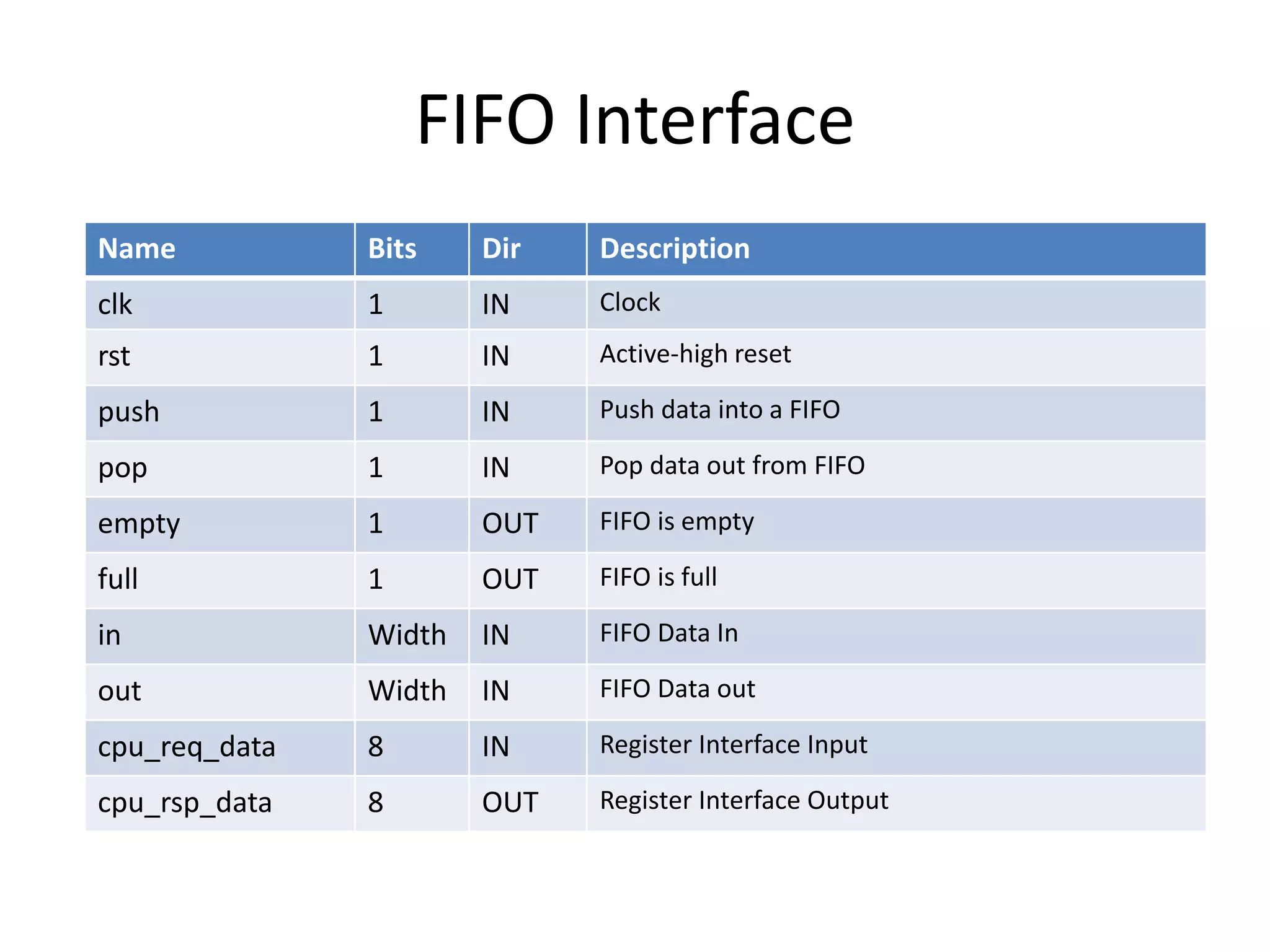Click the pop signal name cell
This screenshot has height=952, width=1270.
(220, 469)
